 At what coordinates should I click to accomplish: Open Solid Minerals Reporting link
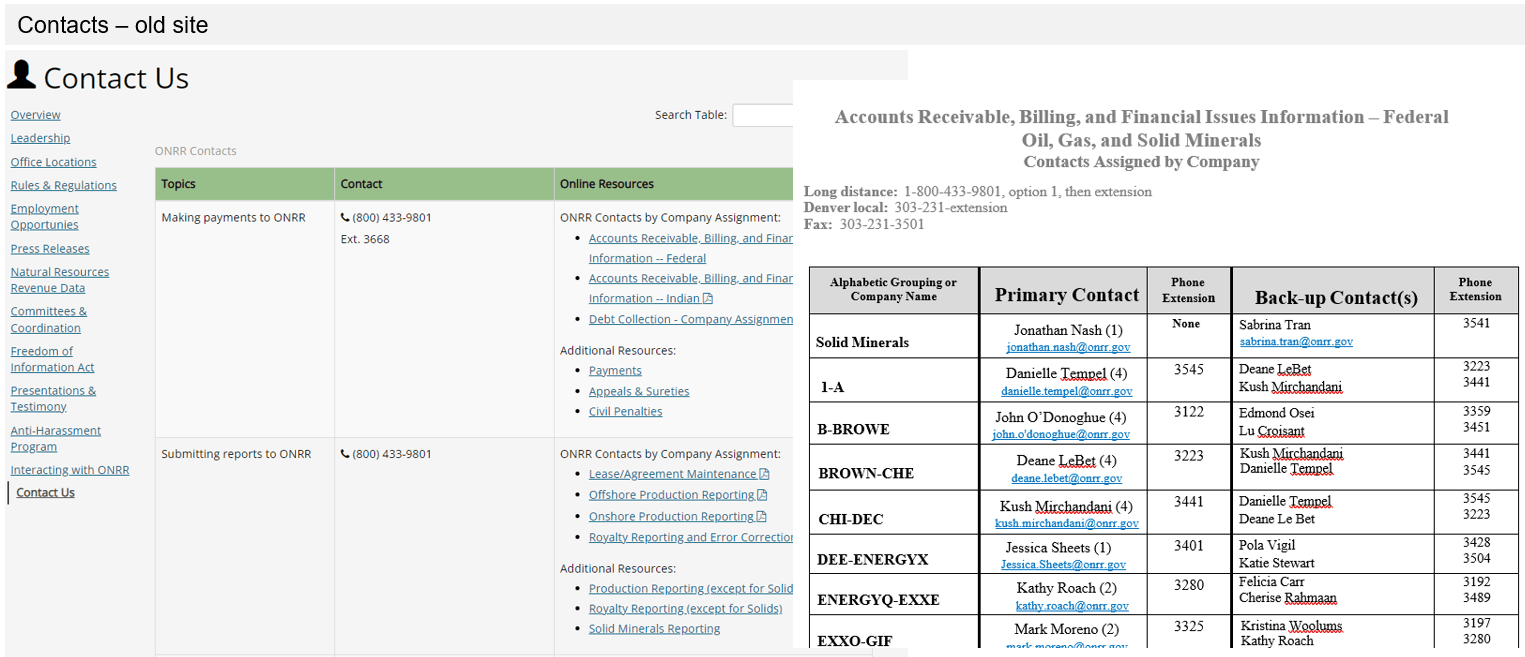coord(654,629)
